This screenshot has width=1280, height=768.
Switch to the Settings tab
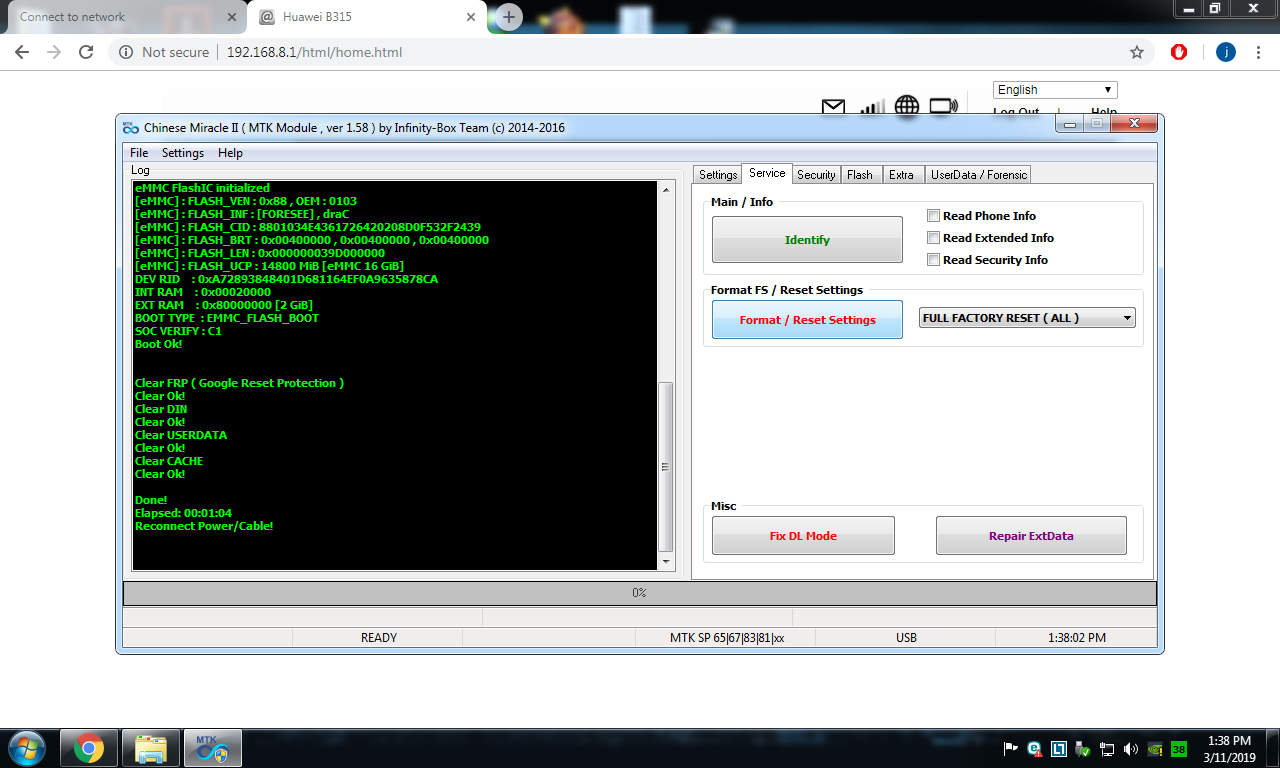717,175
